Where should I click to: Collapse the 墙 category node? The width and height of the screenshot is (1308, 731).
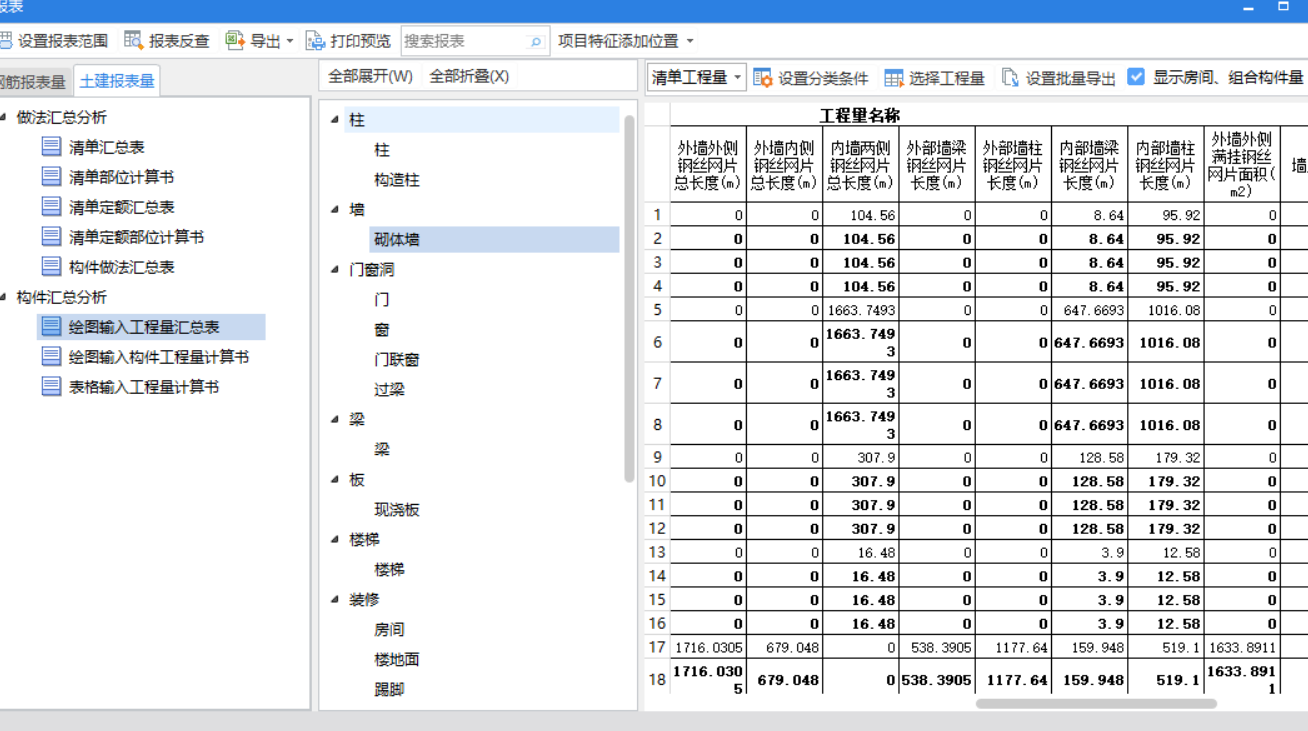(335, 210)
